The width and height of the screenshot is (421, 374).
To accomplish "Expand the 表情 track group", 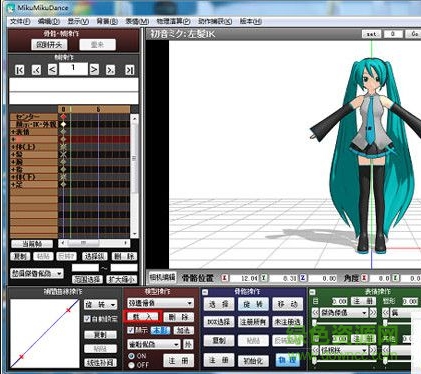I will (13, 132).
